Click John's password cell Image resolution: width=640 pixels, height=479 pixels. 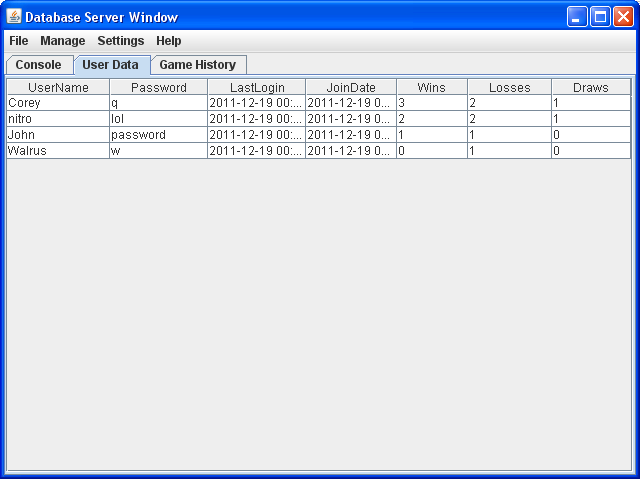[x=158, y=135]
